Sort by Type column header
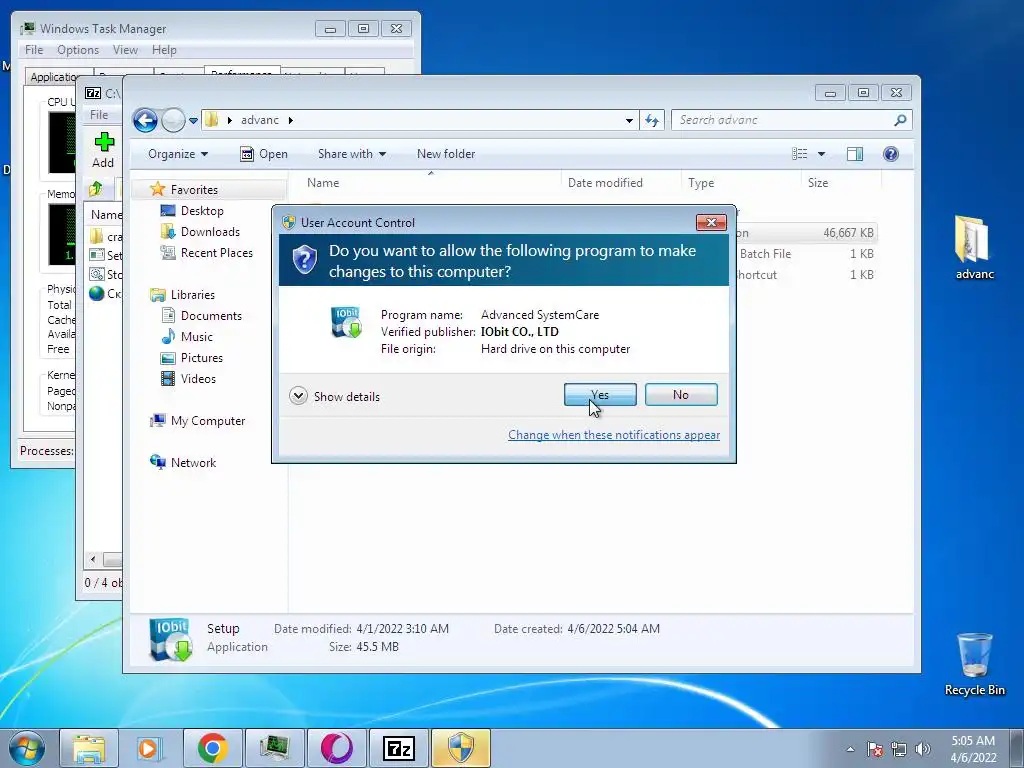This screenshot has height=768, width=1024. [x=701, y=183]
